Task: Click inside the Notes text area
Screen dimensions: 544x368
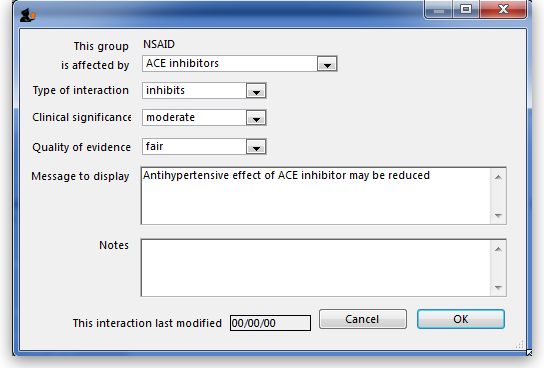Action: coord(316,268)
